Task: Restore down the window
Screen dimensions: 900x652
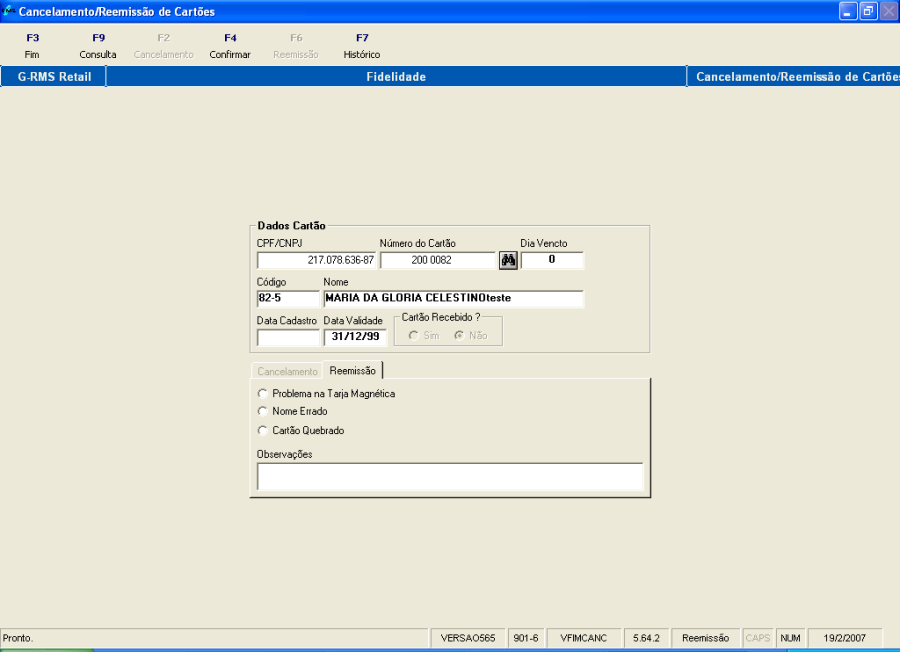Action: click(x=868, y=11)
